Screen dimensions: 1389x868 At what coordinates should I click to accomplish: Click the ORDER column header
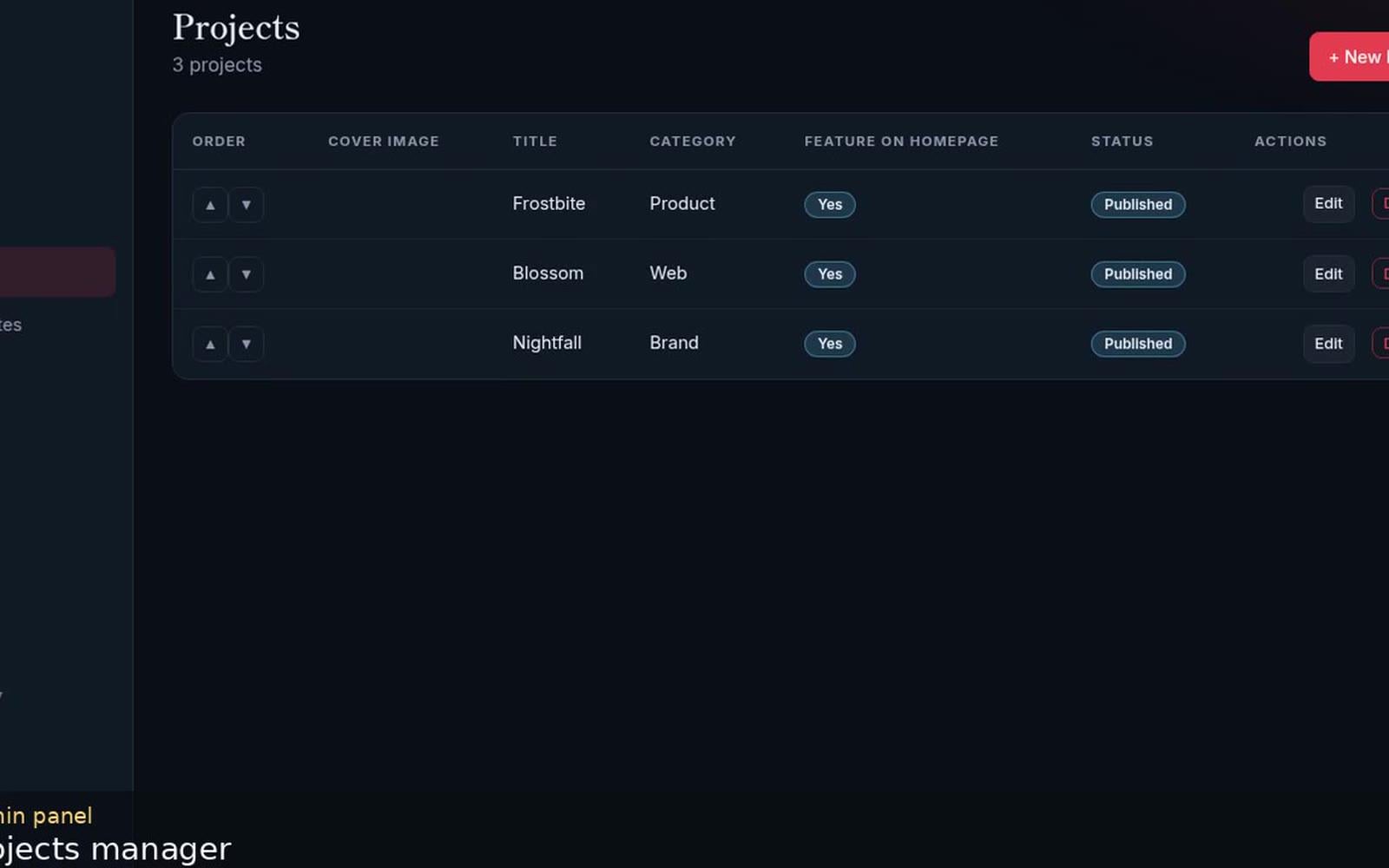(219, 141)
